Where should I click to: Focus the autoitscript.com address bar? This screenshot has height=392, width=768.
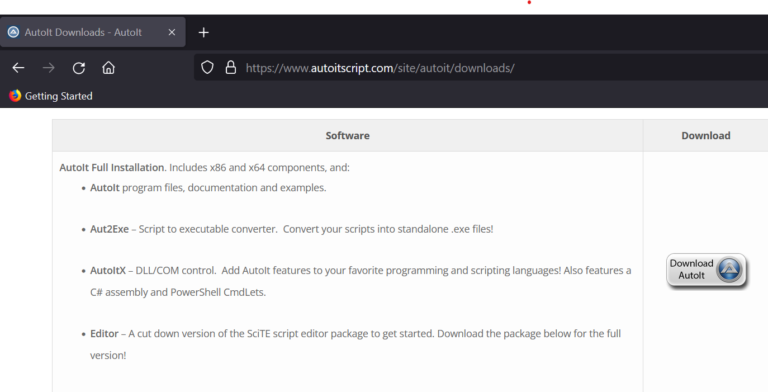click(x=480, y=68)
